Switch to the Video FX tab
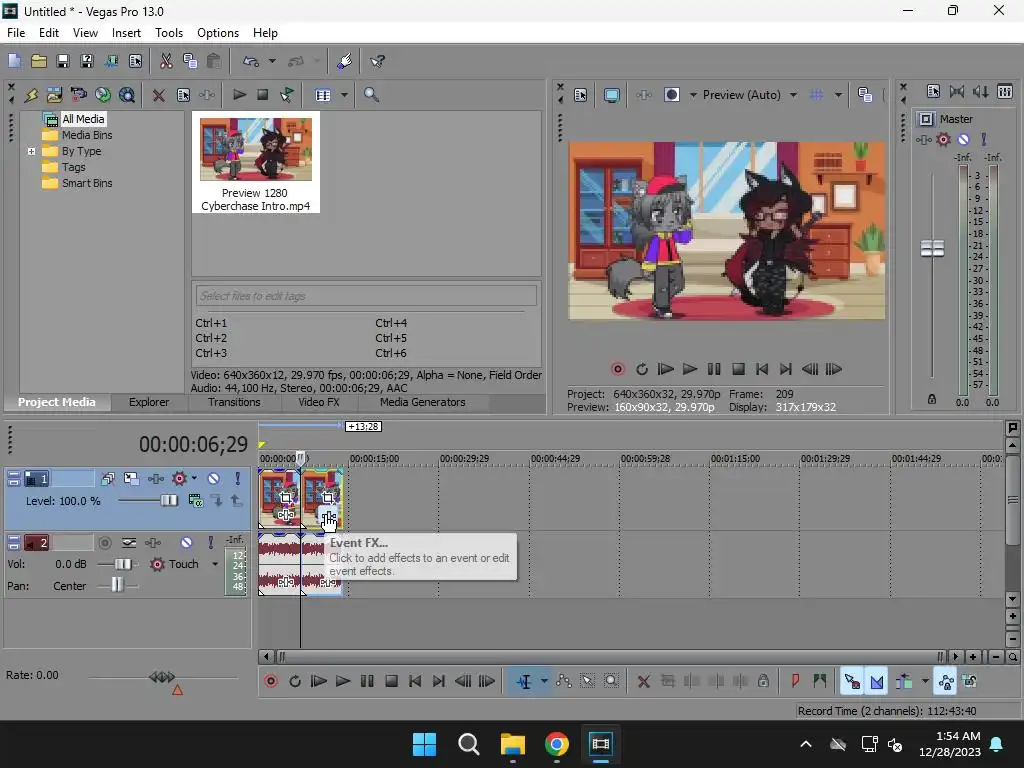 point(319,402)
